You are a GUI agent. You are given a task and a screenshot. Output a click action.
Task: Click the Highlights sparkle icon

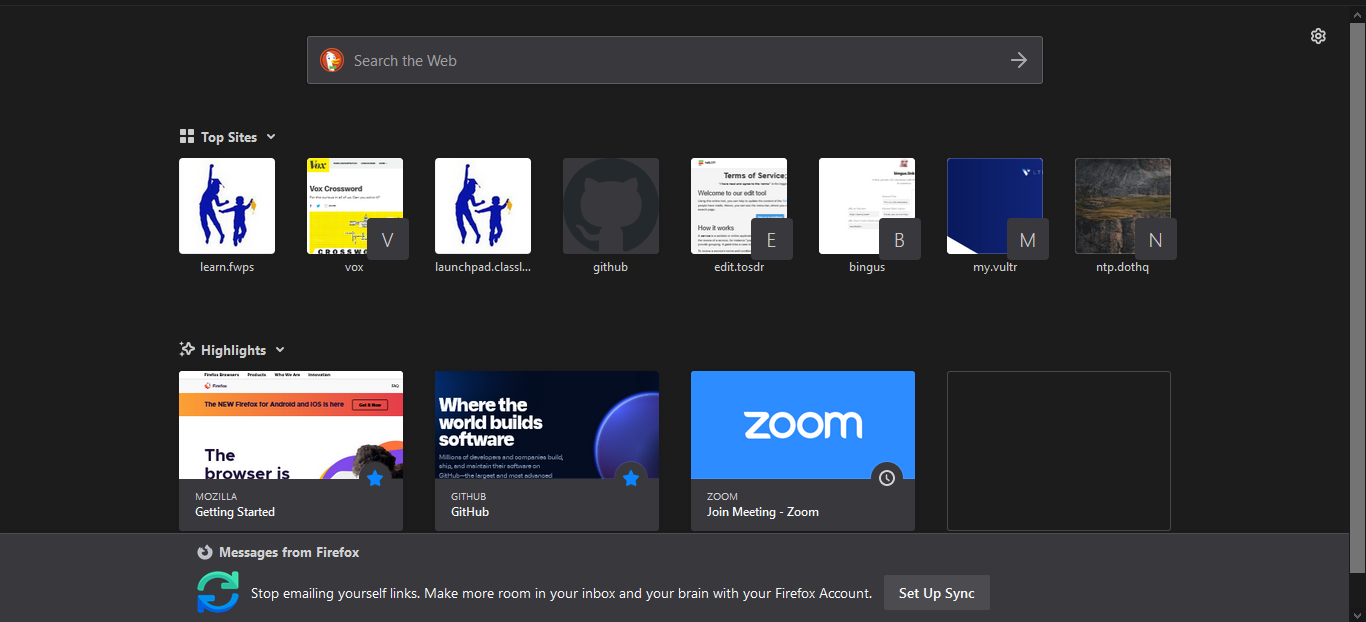187,349
